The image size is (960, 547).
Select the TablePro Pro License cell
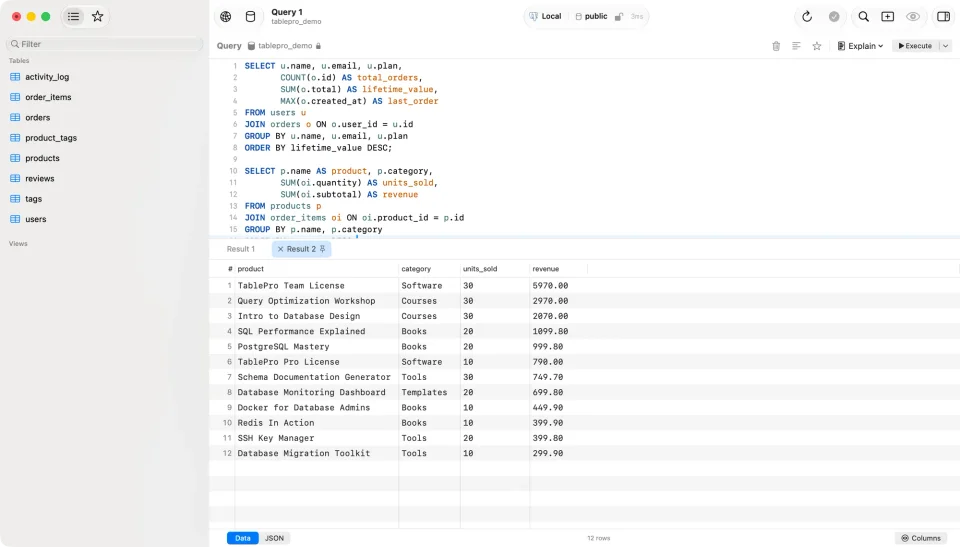point(317,362)
